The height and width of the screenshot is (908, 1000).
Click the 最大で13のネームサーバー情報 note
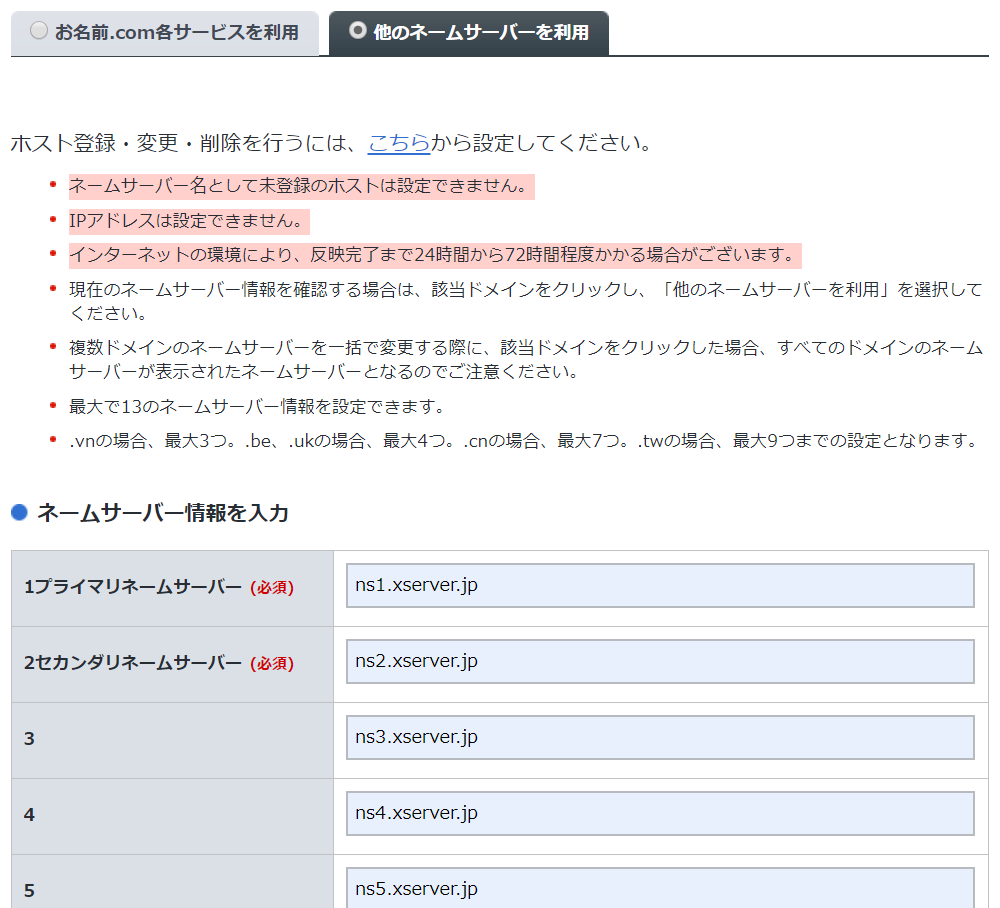pyautogui.click(x=256, y=407)
